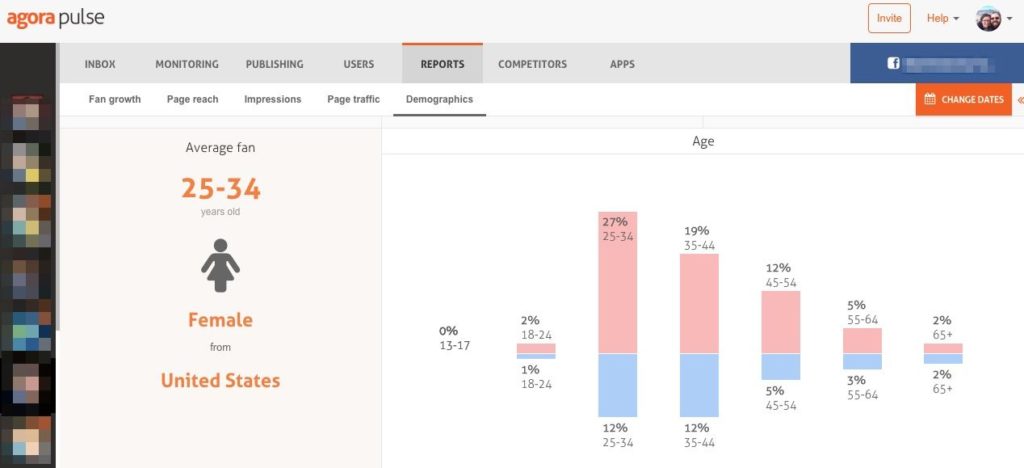Select the blurred Facebook page name
The width and height of the screenshot is (1024, 468).
(x=948, y=64)
